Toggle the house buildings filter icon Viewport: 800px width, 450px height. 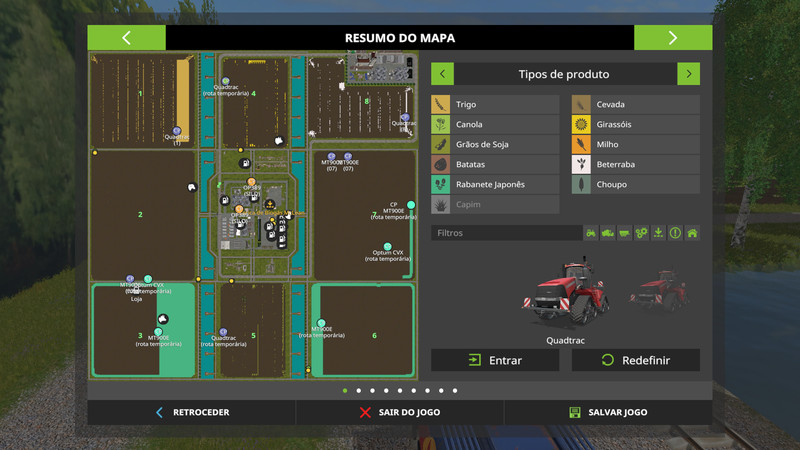pos(692,233)
